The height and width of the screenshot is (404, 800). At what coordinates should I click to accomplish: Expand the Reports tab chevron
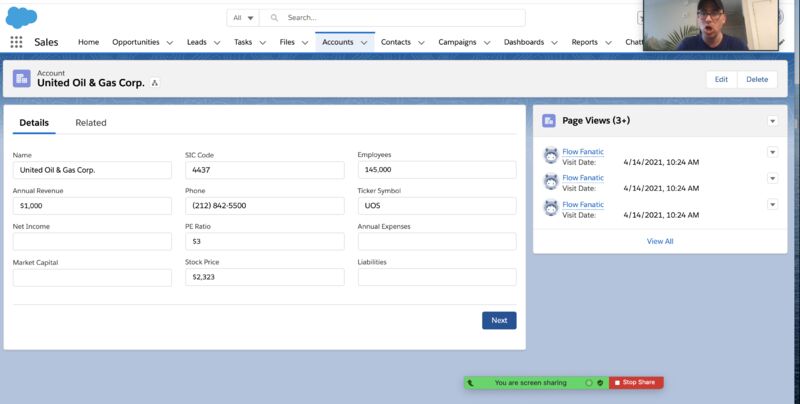tap(608, 43)
